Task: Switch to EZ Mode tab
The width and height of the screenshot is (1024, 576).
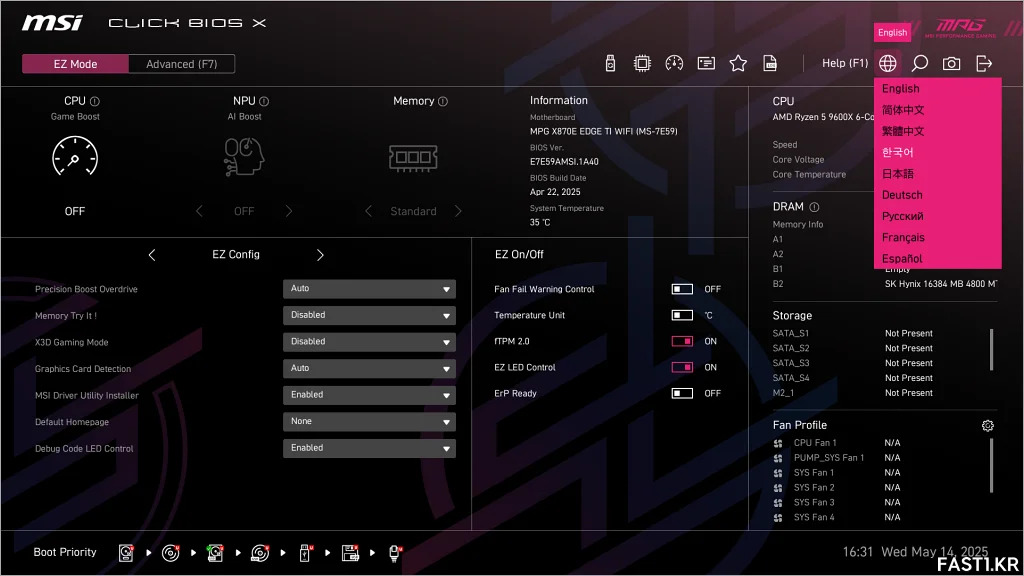Action: click(x=75, y=64)
